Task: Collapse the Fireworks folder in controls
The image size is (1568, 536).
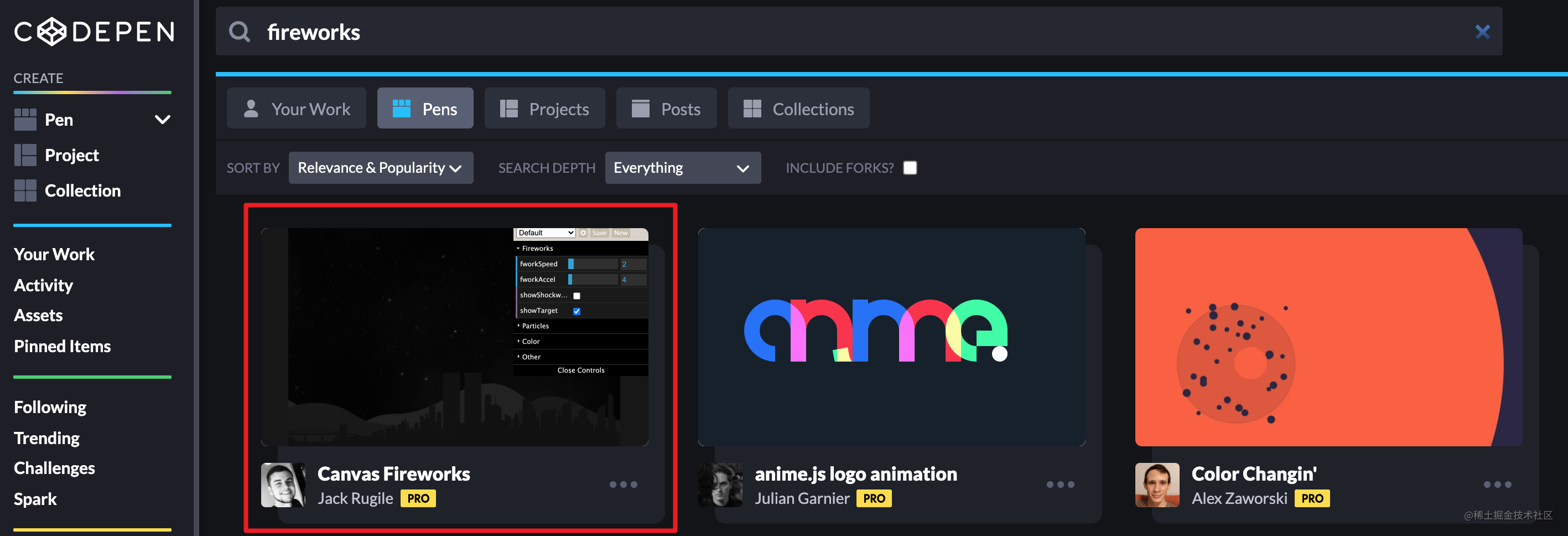Action: pyautogui.click(x=581, y=249)
